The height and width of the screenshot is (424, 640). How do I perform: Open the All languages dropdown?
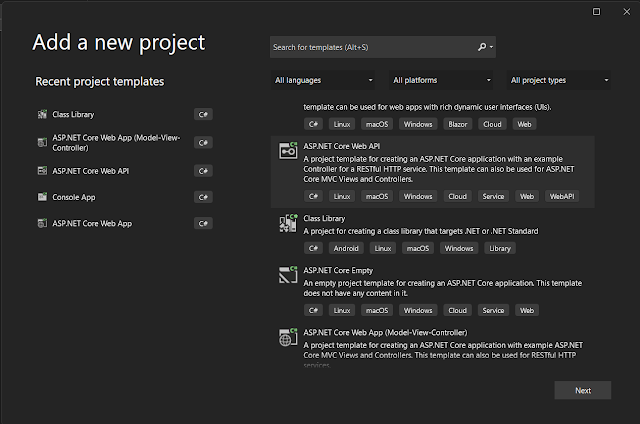pos(324,80)
